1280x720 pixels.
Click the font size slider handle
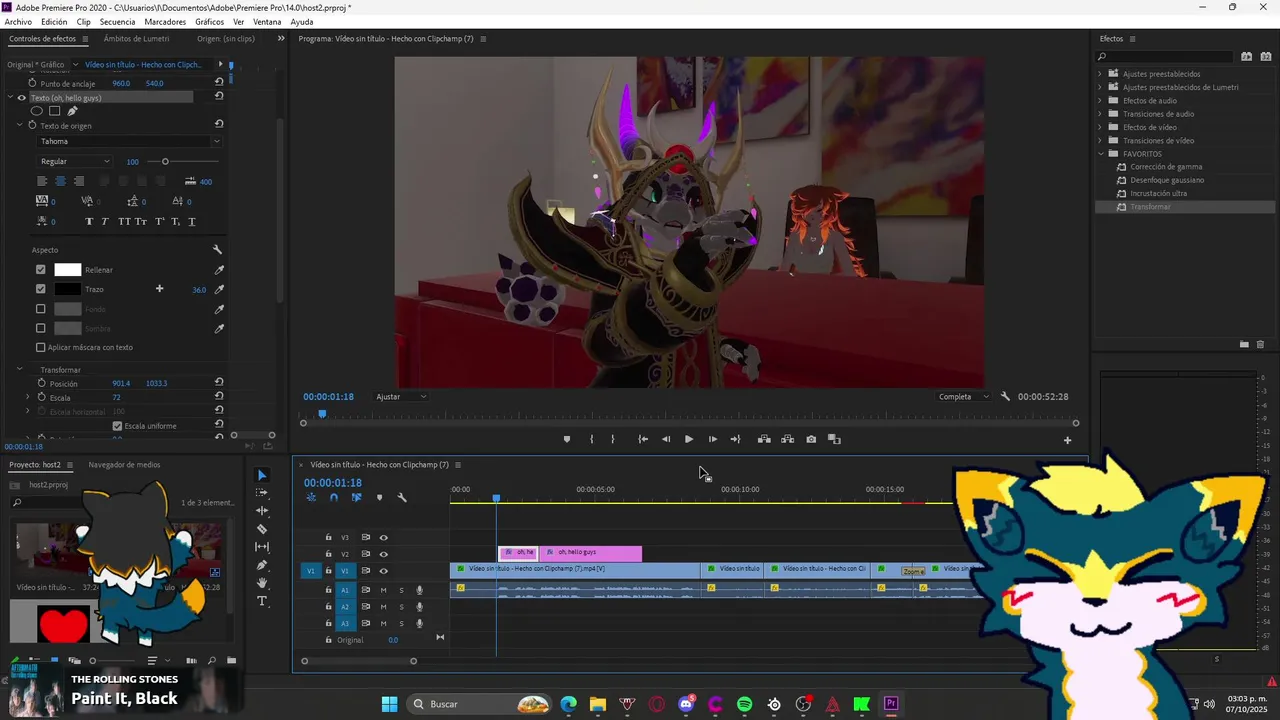(165, 161)
